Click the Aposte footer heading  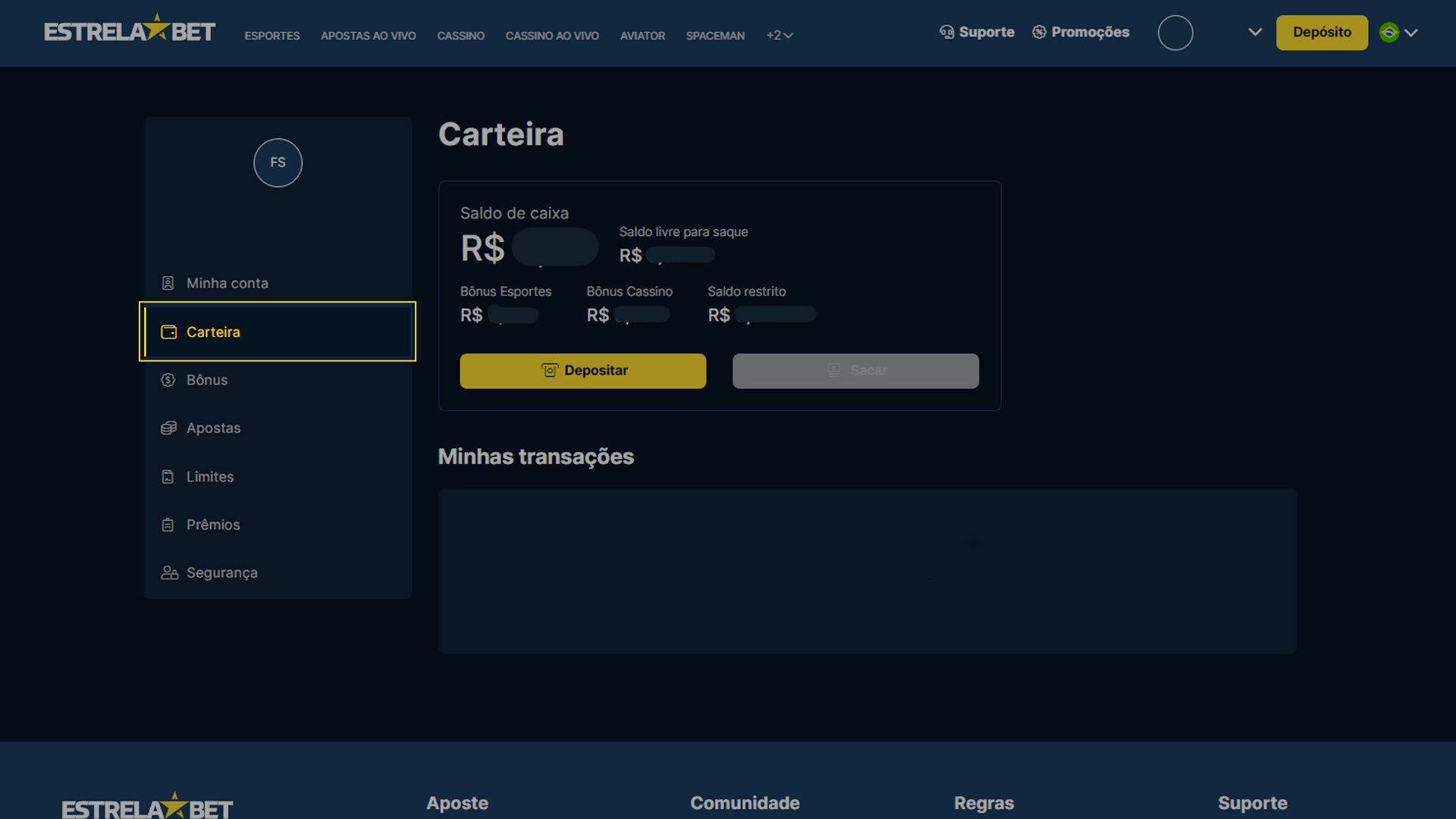457,803
